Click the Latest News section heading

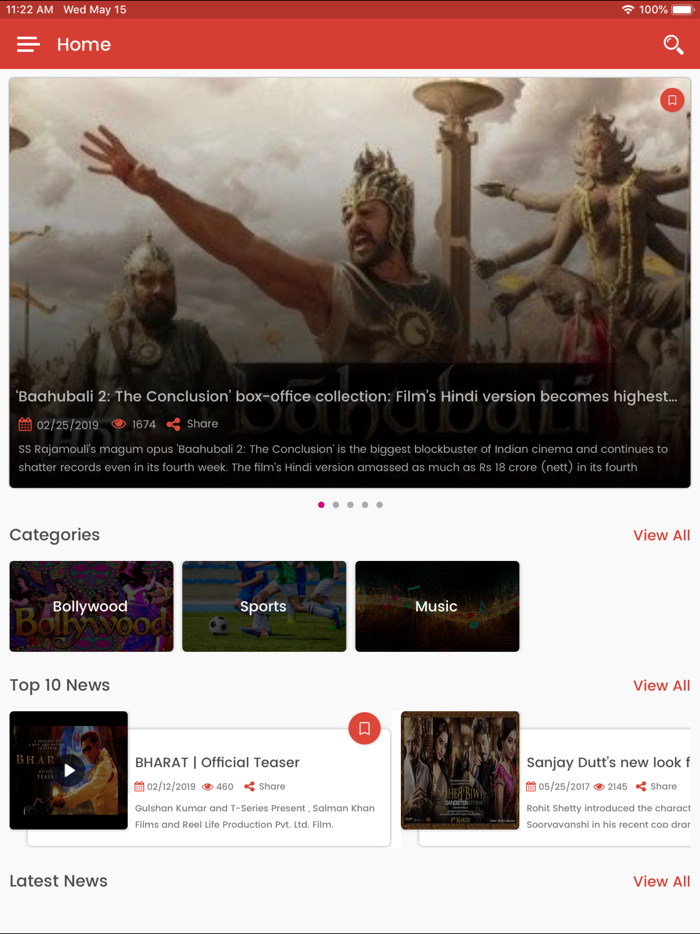[x=58, y=881]
